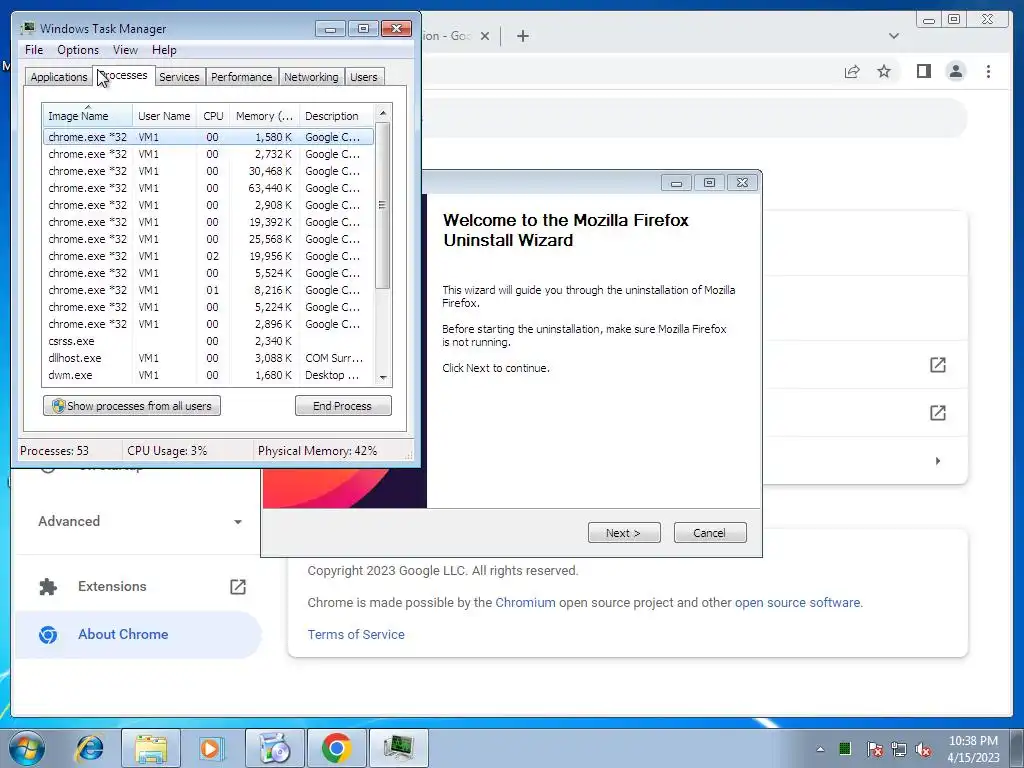1024x768 pixels.
Task: Open the Task Manager Options menu
Action: point(78,50)
